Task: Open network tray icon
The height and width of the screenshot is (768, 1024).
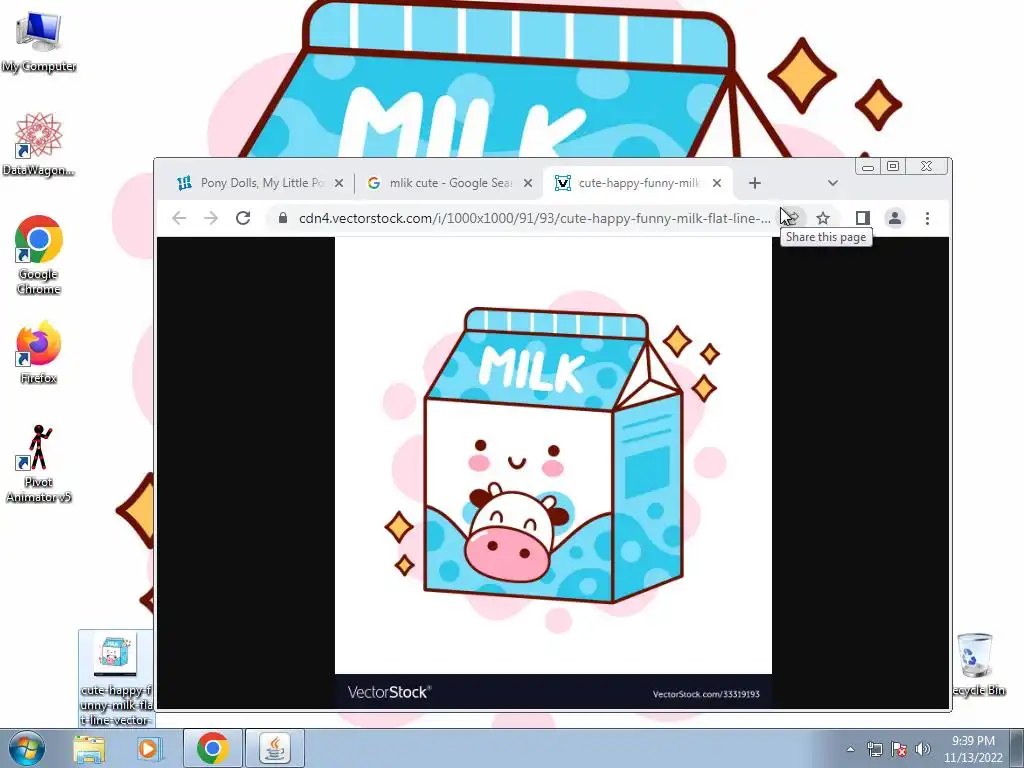Action: [x=874, y=749]
